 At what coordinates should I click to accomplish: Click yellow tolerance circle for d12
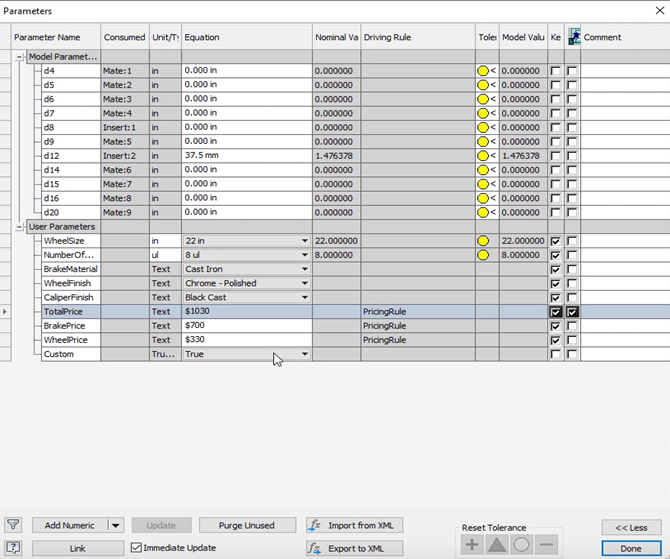[x=483, y=156]
